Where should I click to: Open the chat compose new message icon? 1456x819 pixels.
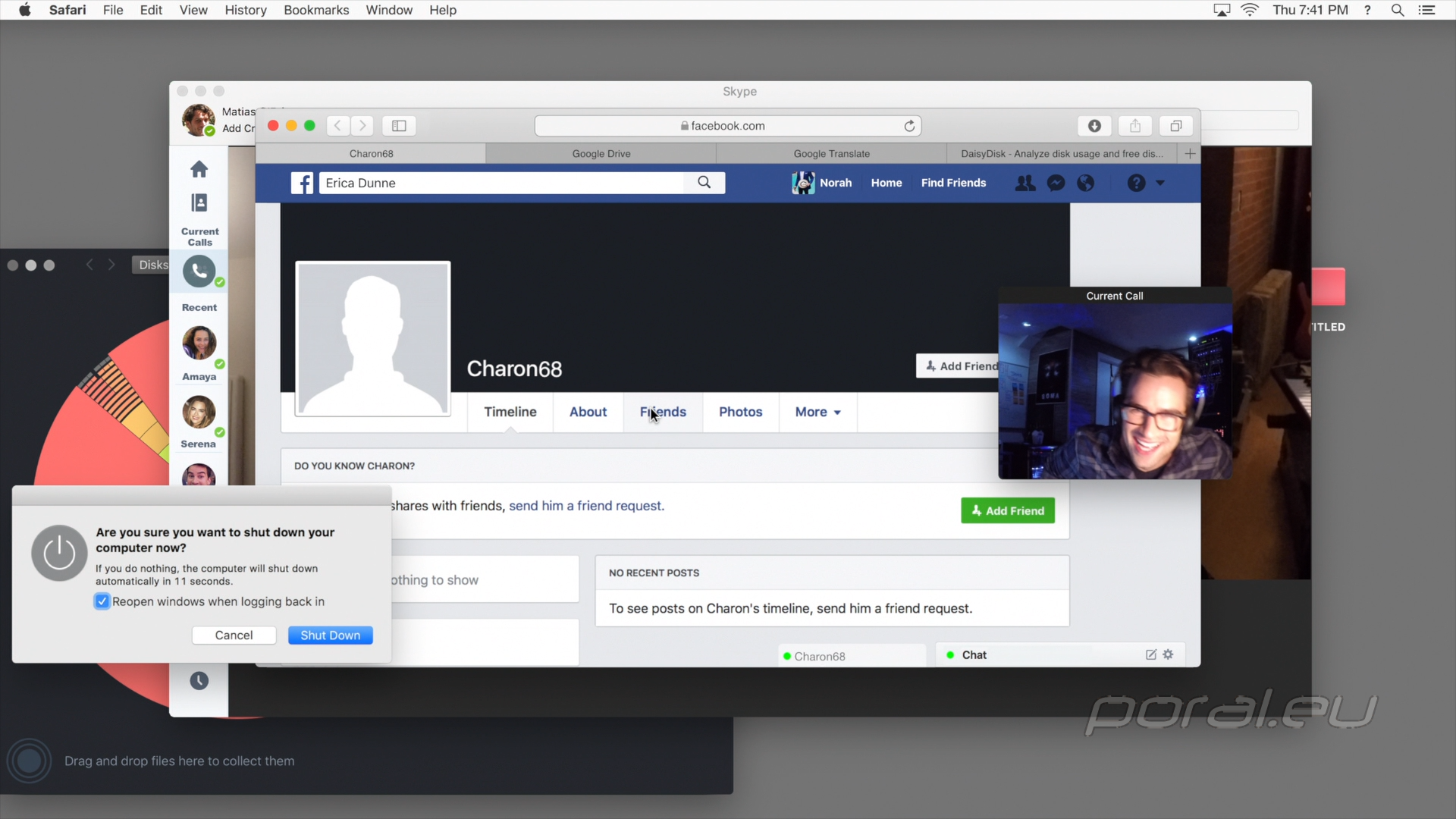pos(1151,654)
